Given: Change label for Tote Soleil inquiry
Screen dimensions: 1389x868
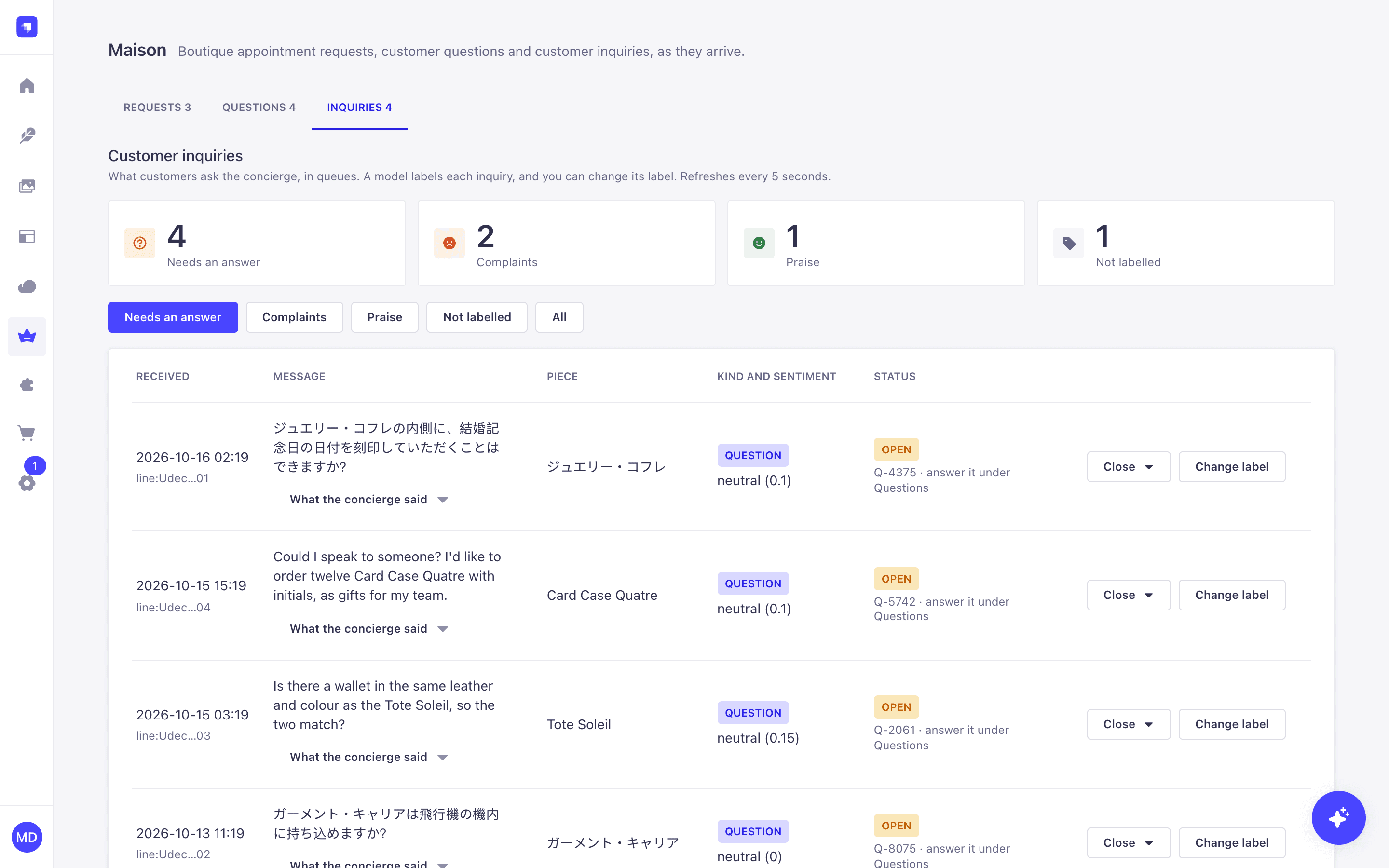Looking at the screenshot, I should click(x=1232, y=724).
